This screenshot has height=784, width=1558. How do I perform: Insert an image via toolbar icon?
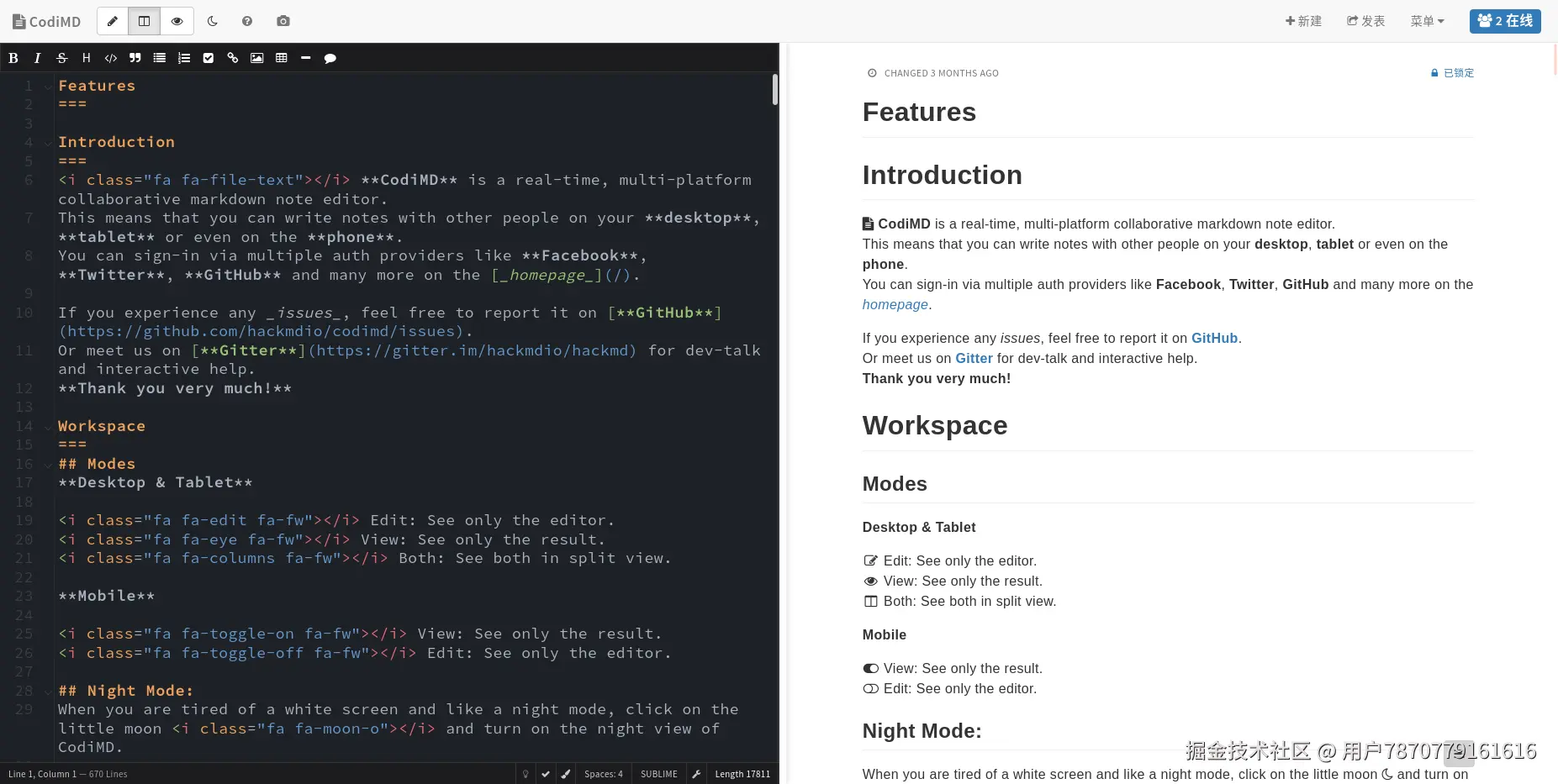coord(257,58)
